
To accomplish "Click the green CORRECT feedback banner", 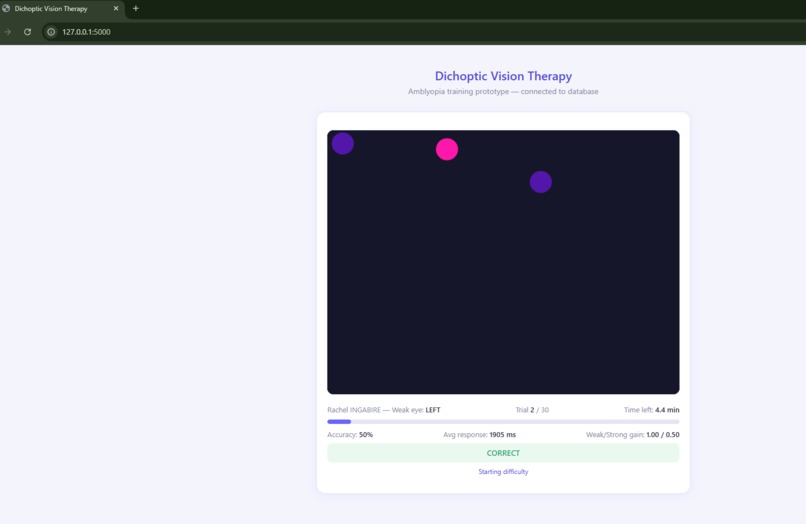I will tap(503, 453).
